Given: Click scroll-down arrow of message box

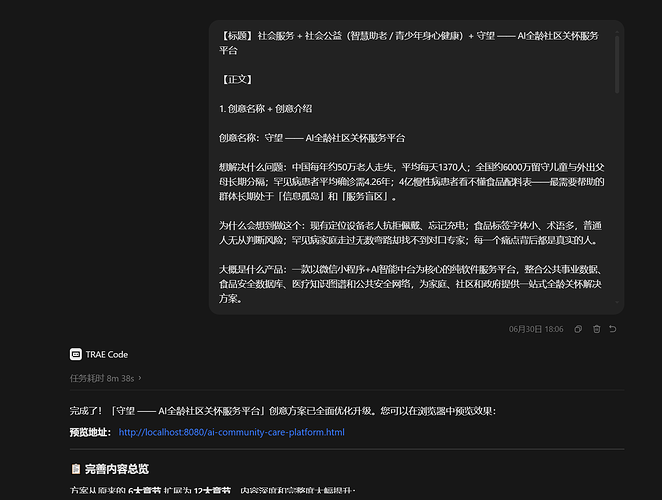Looking at the screenshot, I should (x=617, y=302).
